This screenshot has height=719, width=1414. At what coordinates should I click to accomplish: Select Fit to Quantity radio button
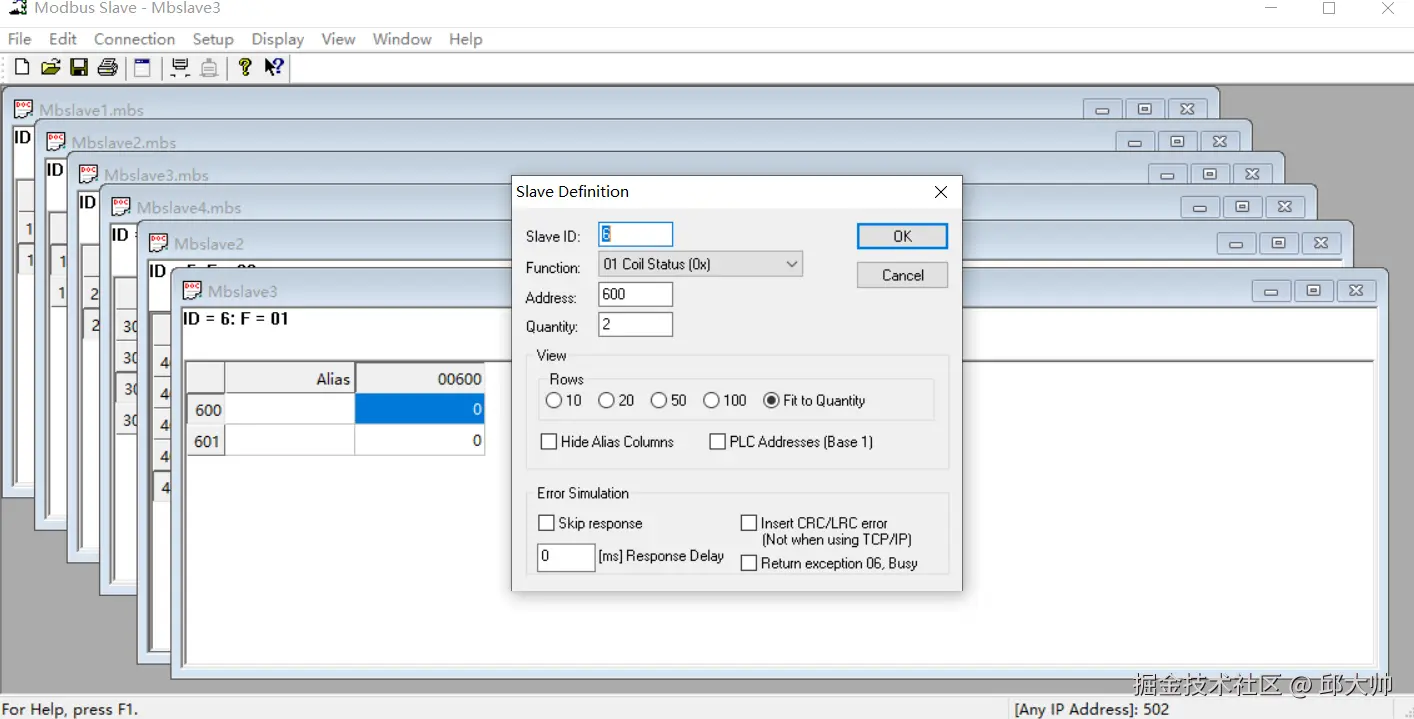point(771,400)
